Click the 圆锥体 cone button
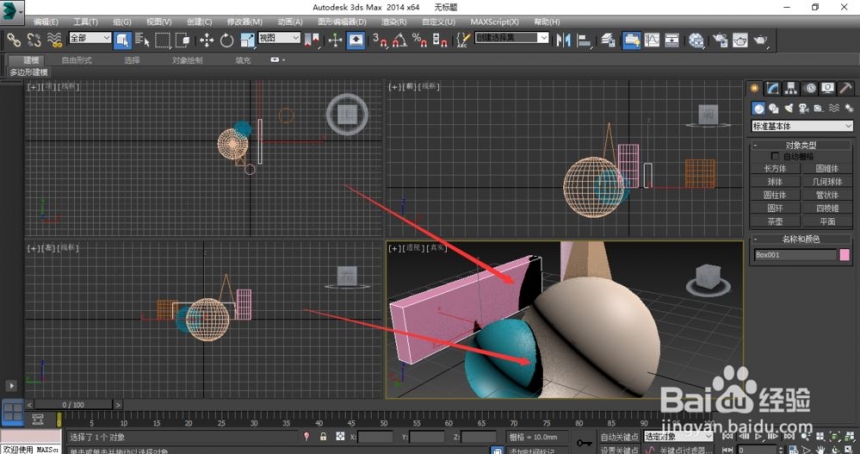 827,169
